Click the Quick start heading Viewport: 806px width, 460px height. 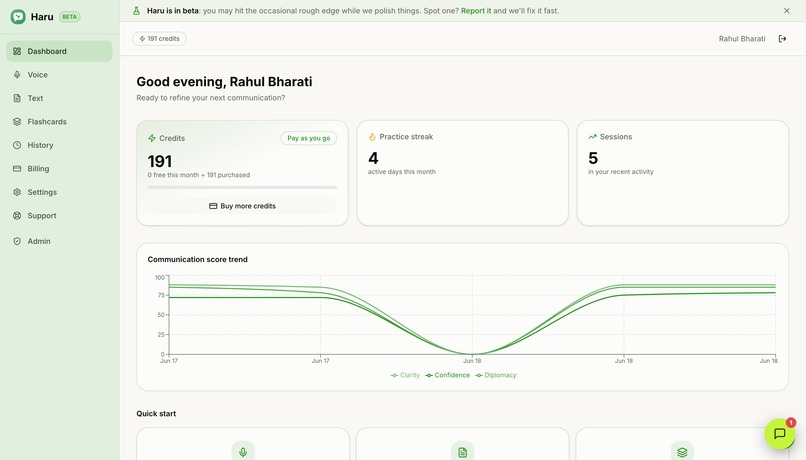click(x=156, y=414)
